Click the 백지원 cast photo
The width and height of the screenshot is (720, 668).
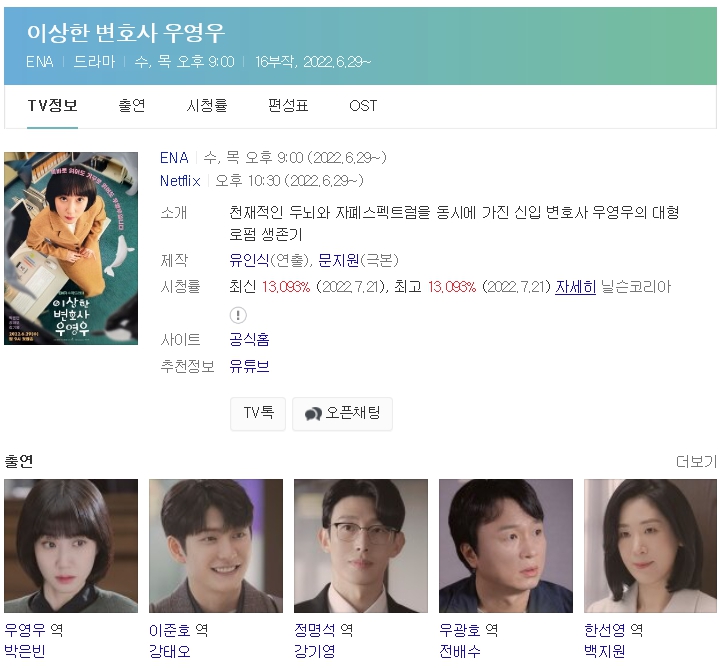click(x=650, y=546)
